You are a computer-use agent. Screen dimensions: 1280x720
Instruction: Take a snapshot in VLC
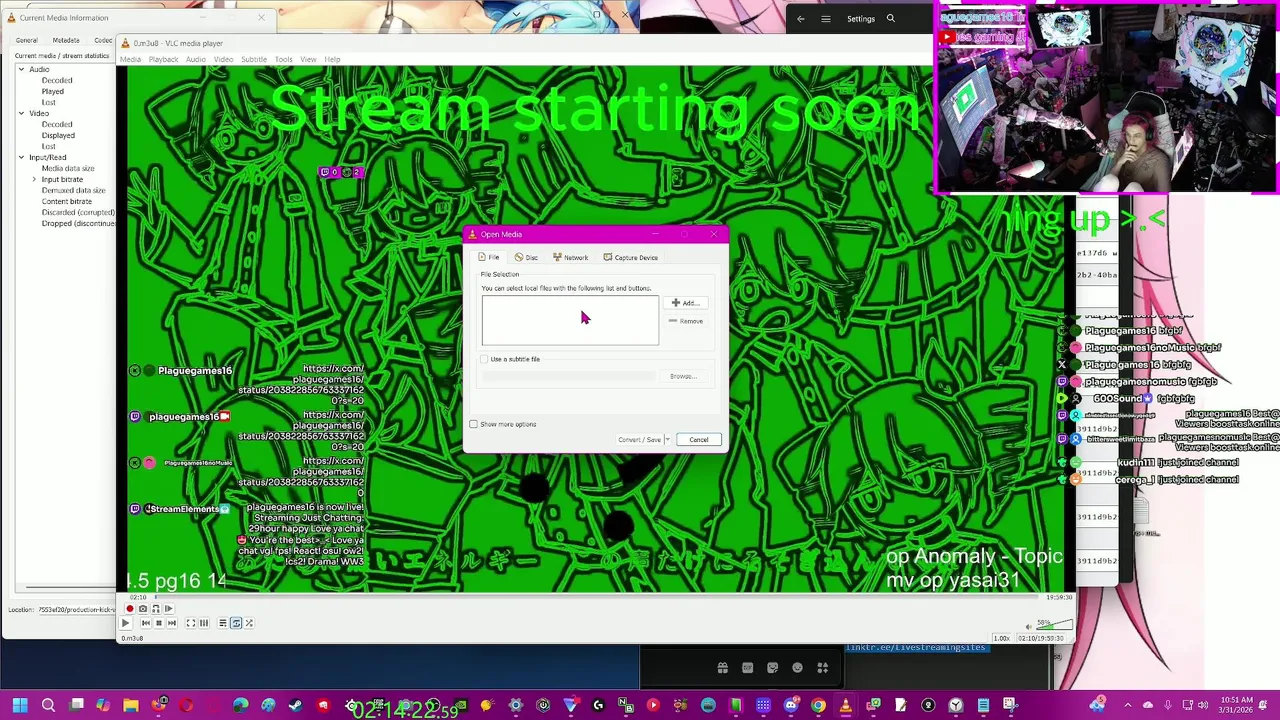pyautogui.click(x=142, y=609)
